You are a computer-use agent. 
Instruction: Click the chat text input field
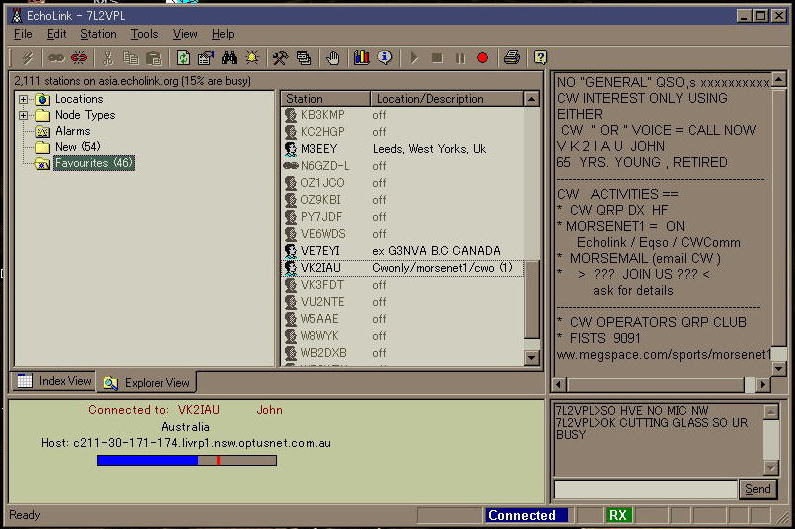pos(645,489)
